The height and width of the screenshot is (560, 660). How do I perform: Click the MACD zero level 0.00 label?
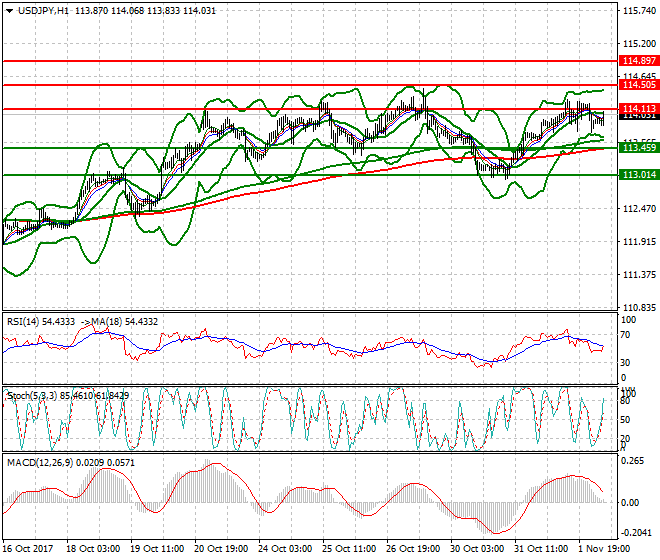click(x=630, y=503)
